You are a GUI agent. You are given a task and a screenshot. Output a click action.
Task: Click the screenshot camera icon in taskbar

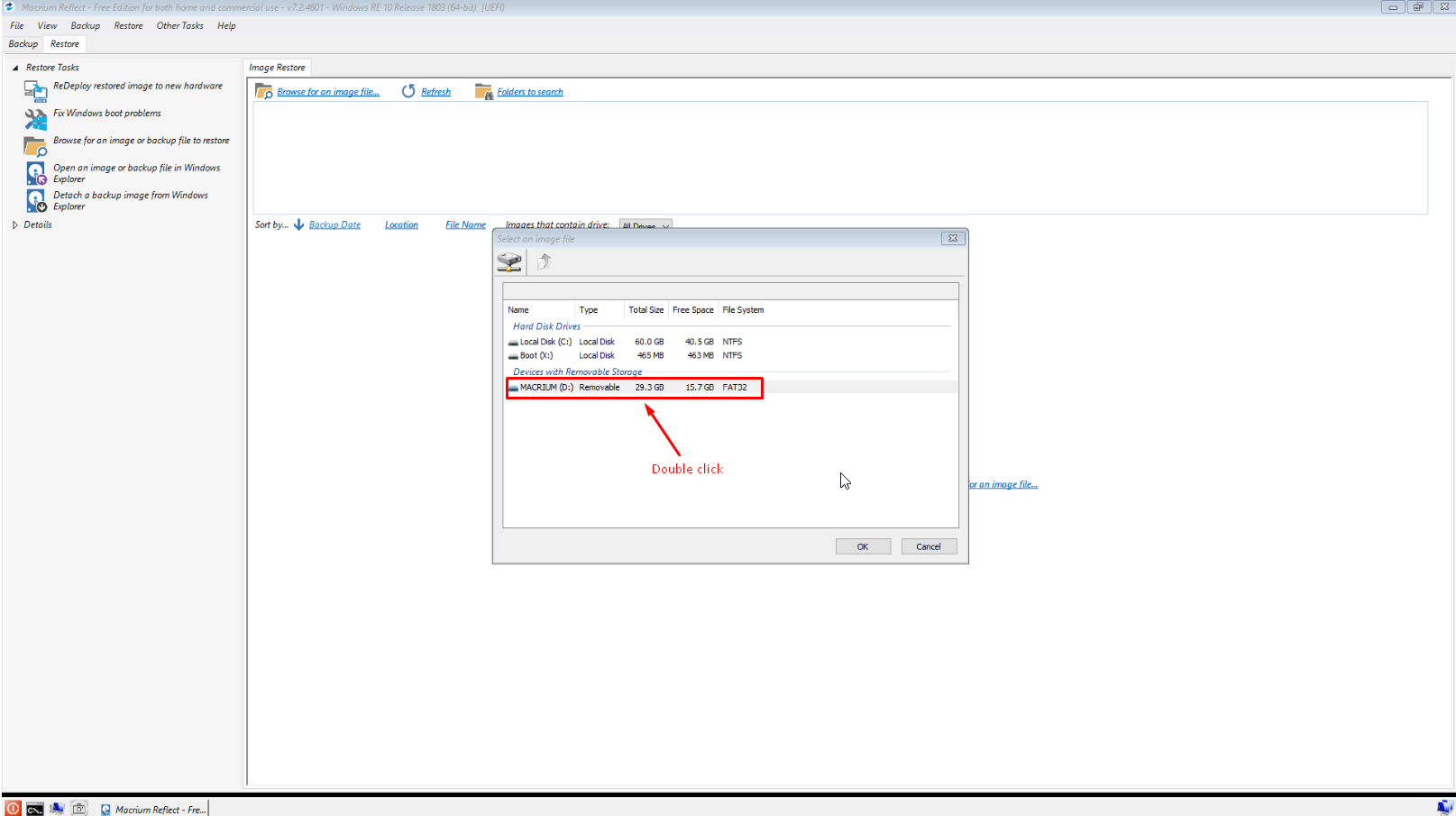click(79, 809)
